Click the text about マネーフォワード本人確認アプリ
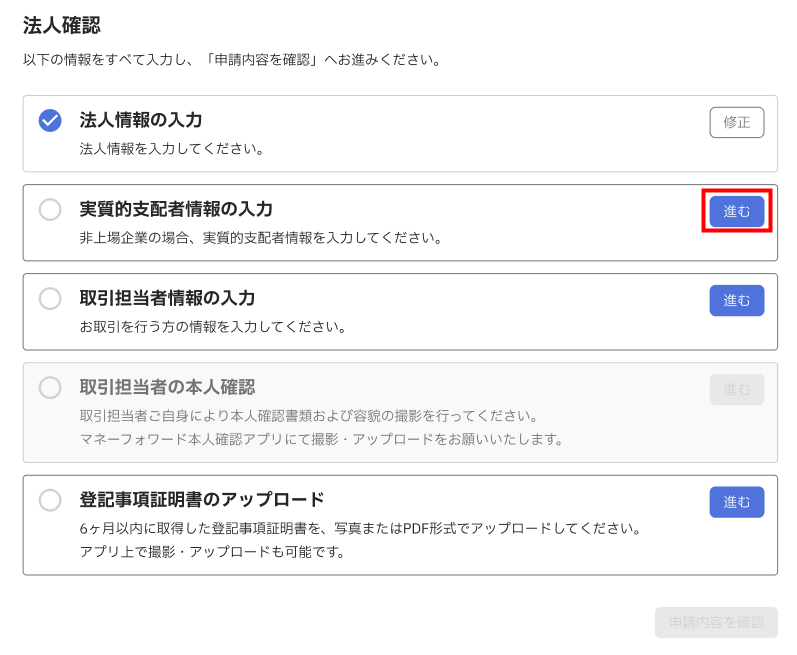 (x=322, y=439)
